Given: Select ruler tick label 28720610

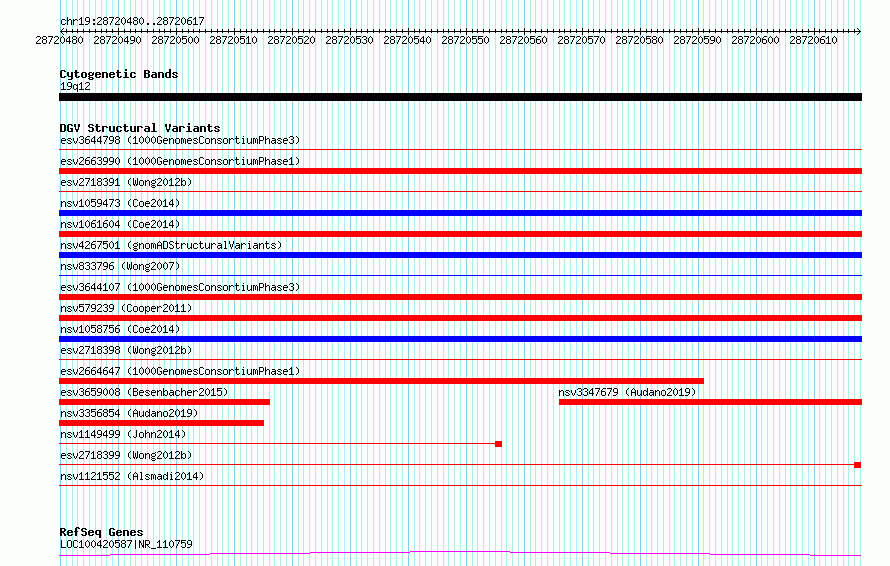Looking at the screenshot, I should tap(813, 40).
